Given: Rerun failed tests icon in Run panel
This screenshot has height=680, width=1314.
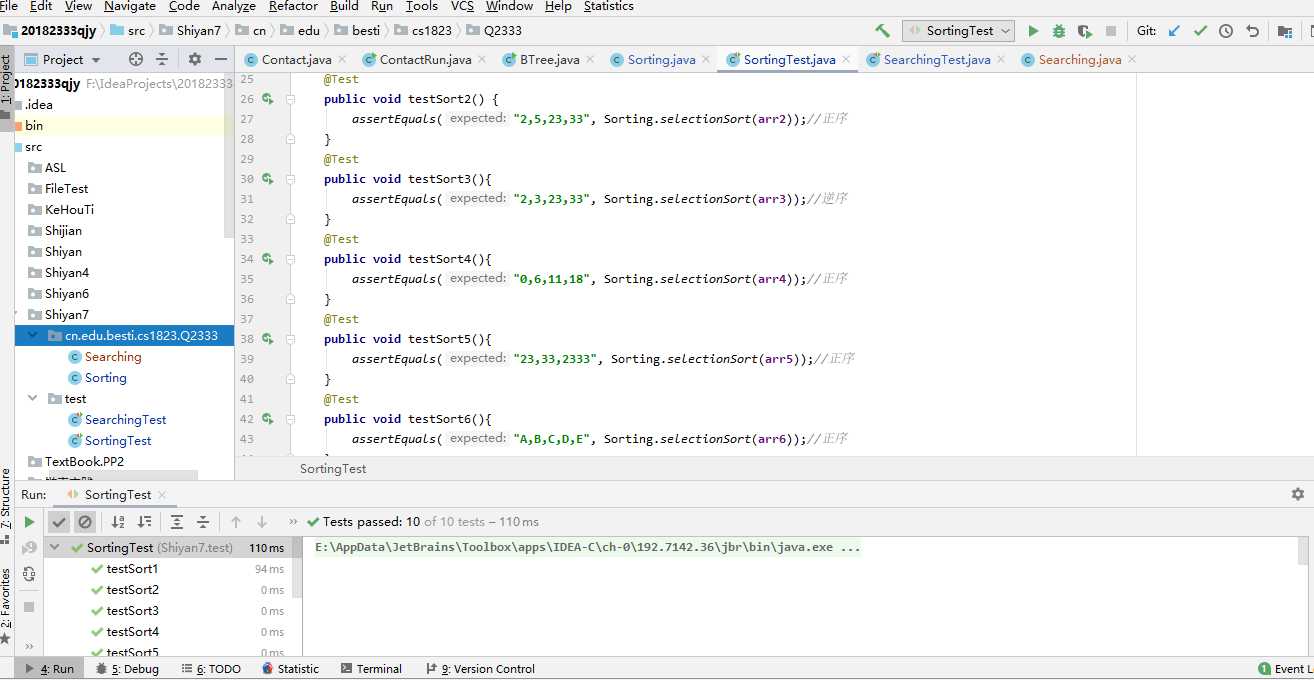Looking at the screenshot, I should (29, 548).
